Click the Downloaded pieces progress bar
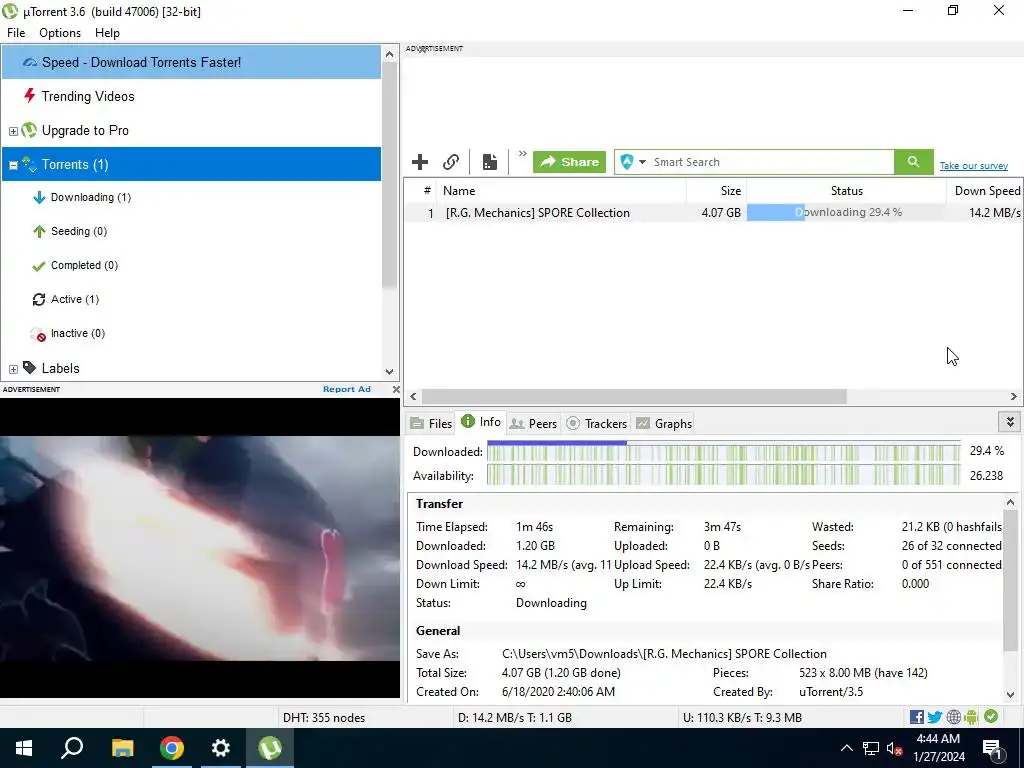Viewport: 1024px width, 768px height. click(x=724, y=451)
